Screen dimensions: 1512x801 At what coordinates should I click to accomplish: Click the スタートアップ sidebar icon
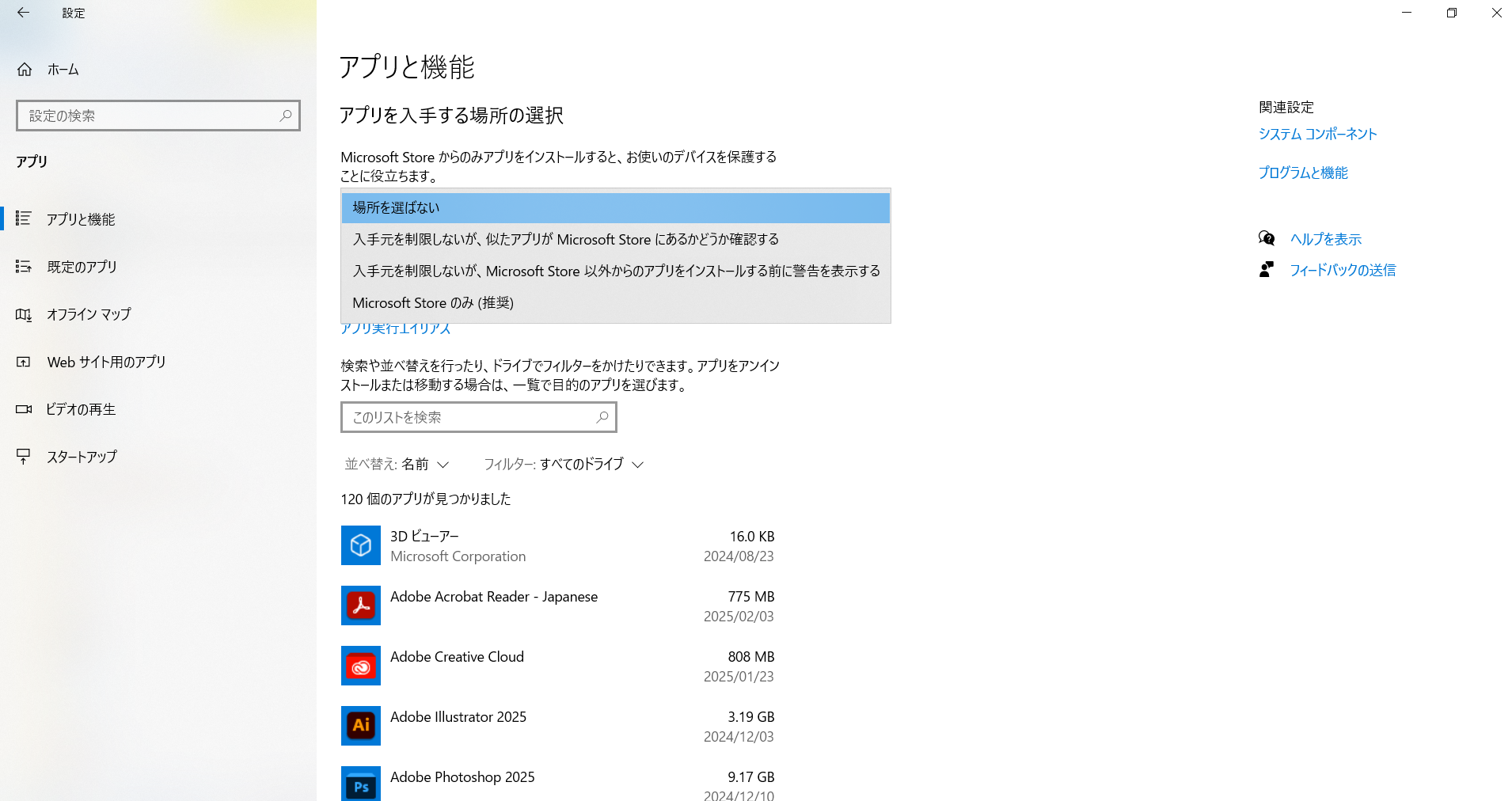click(24, 457)
